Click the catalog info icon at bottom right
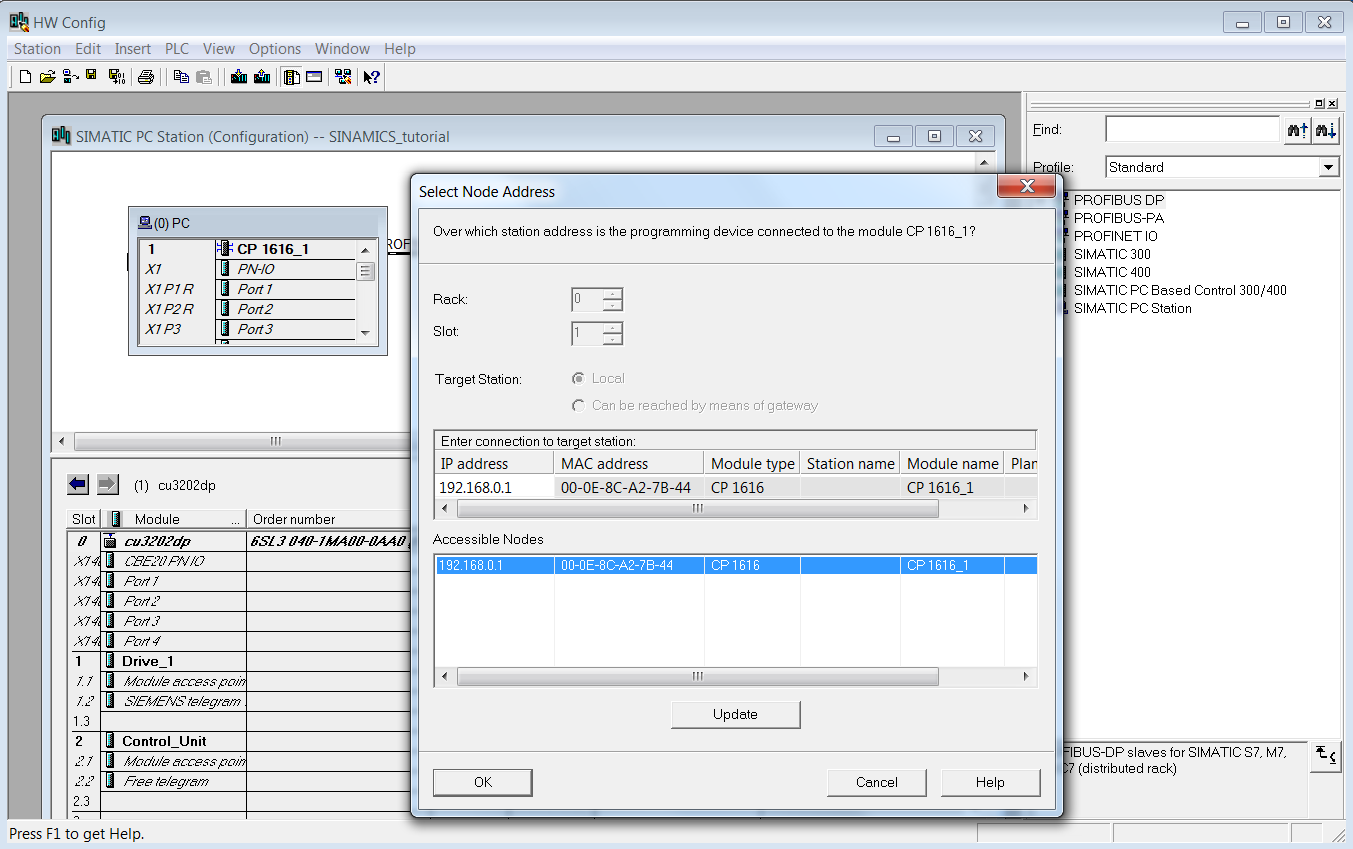 click(1326, 755)
